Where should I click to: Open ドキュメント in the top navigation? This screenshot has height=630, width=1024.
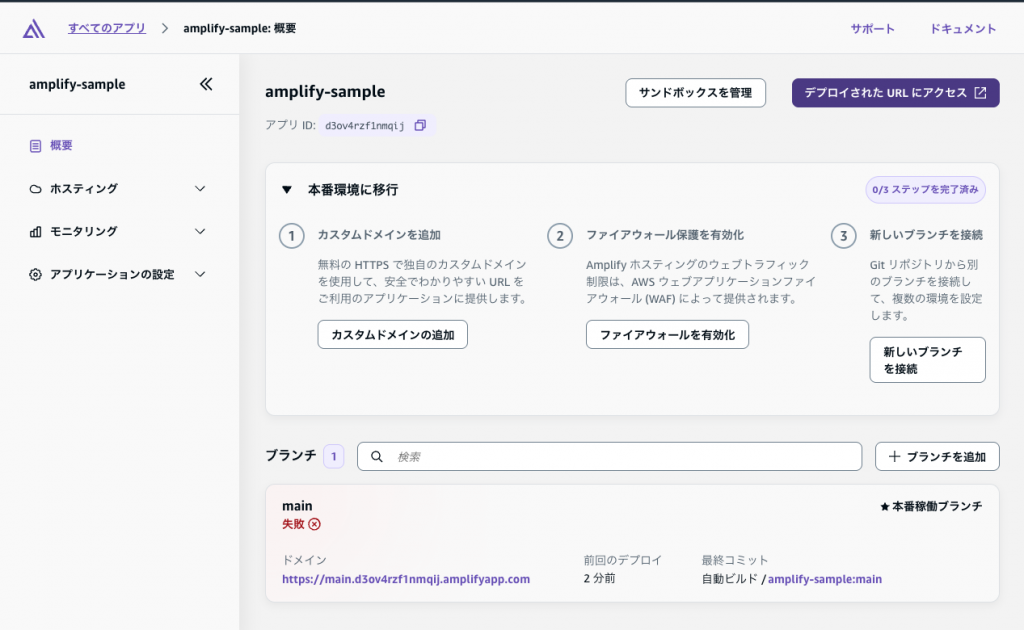pos(961,29)
